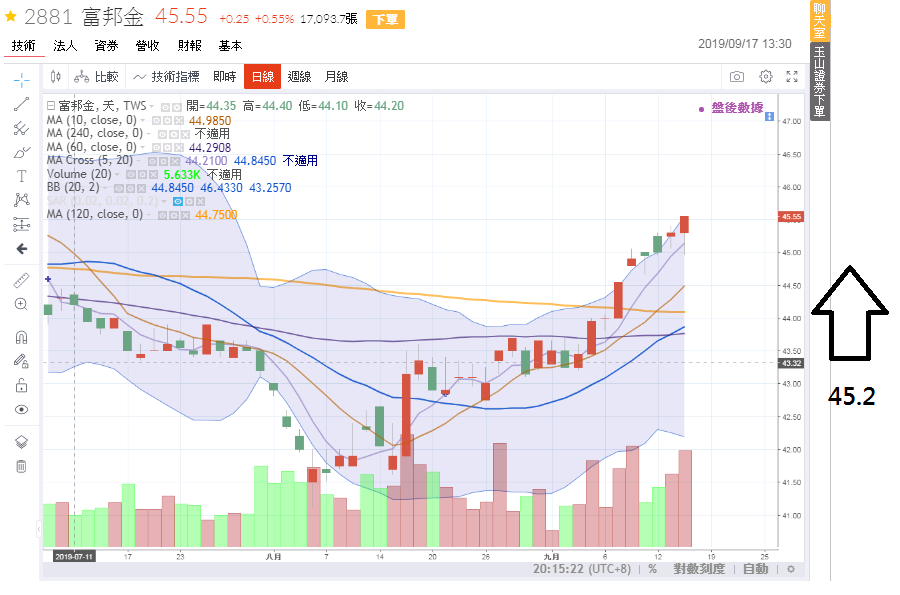Toggle 自動 auto scale

pos(755,569)
